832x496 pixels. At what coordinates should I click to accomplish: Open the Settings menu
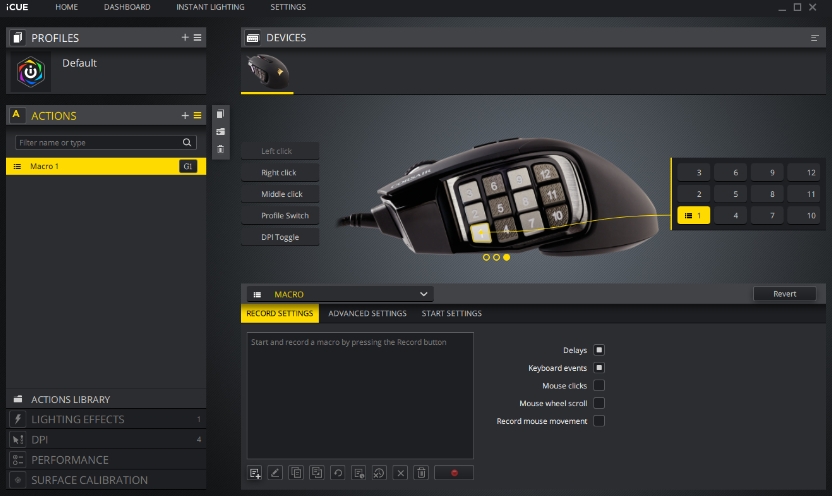[x=288, y=7]
